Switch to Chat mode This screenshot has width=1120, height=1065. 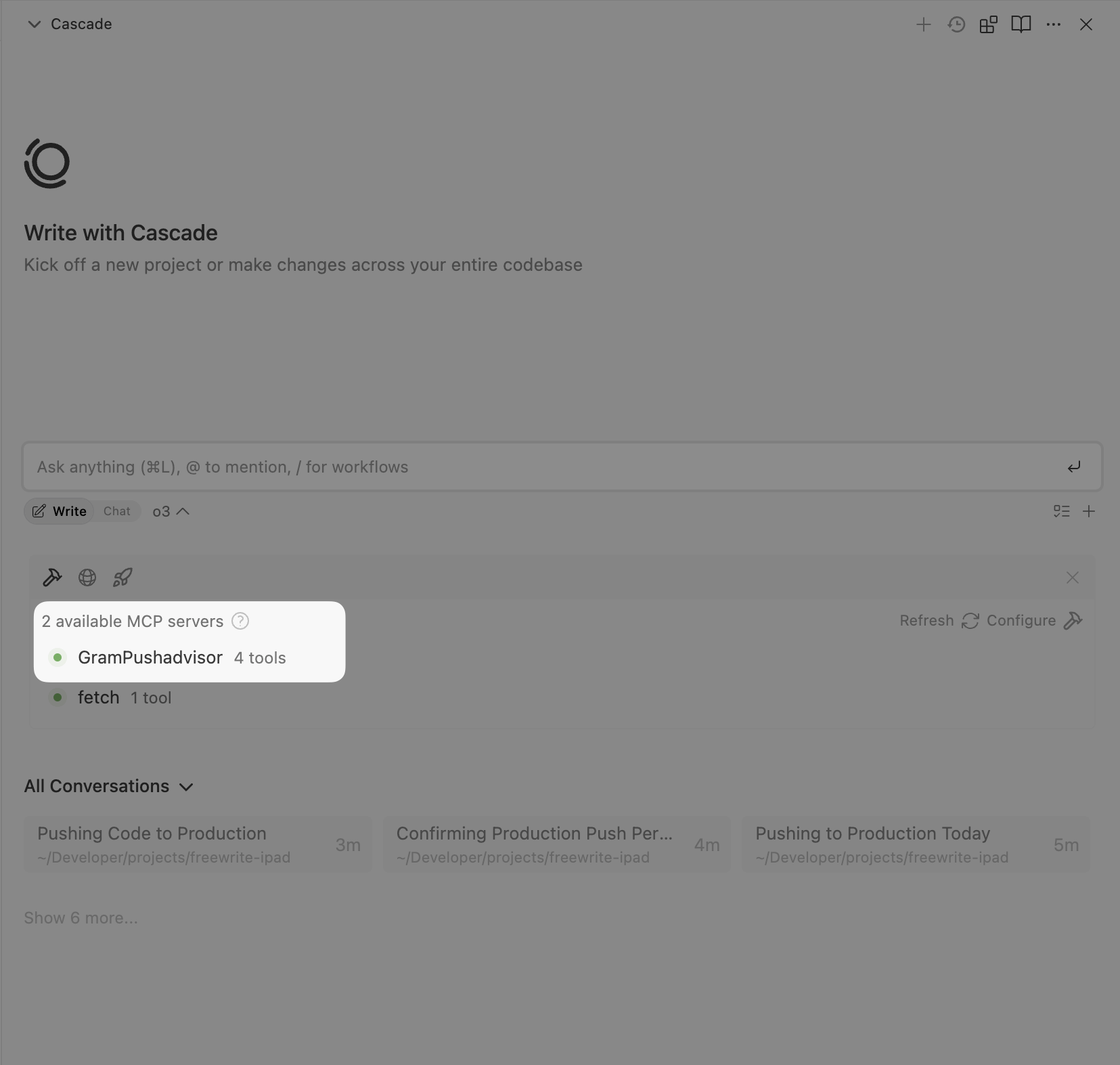116,511
